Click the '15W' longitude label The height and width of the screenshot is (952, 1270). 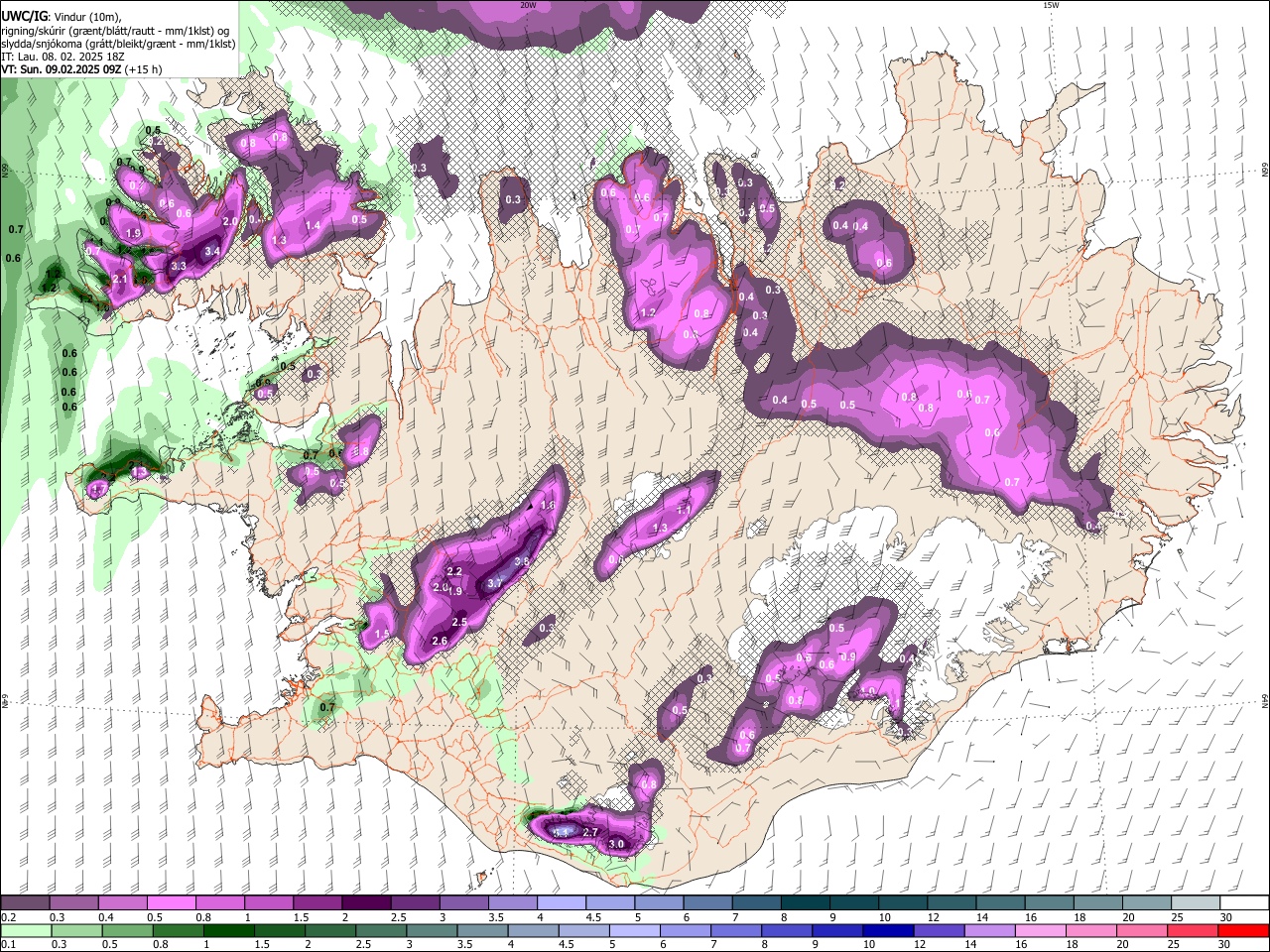[x=1052, y=5]
